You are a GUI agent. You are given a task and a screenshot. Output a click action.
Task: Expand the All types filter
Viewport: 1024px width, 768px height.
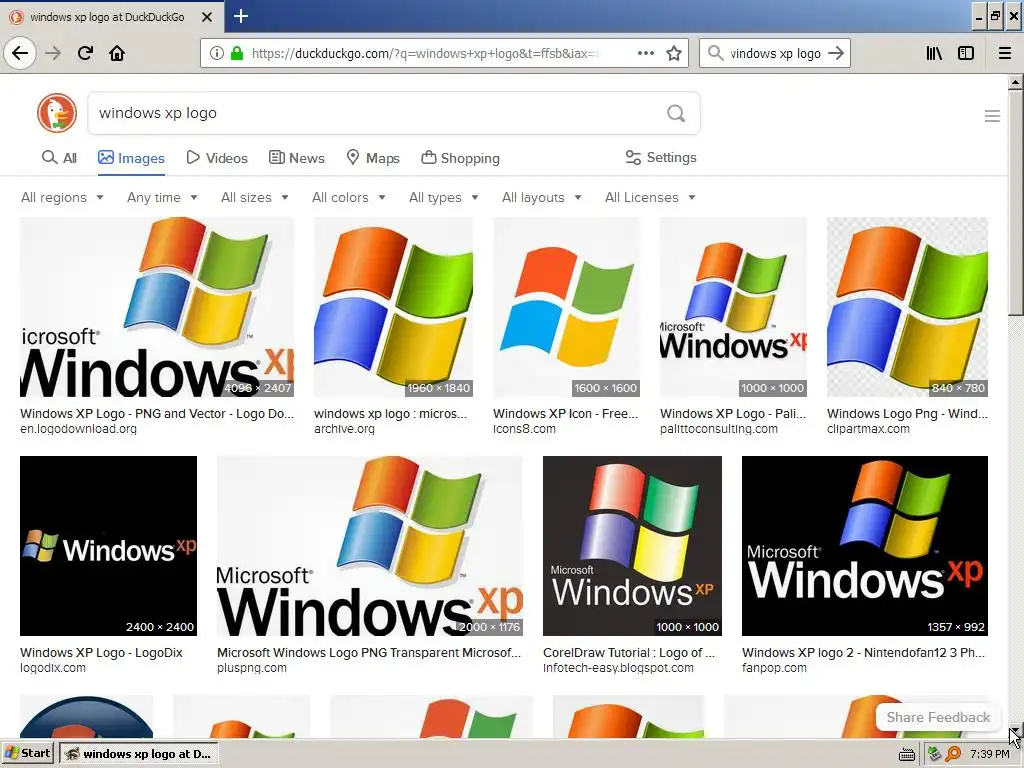point(444,197)
